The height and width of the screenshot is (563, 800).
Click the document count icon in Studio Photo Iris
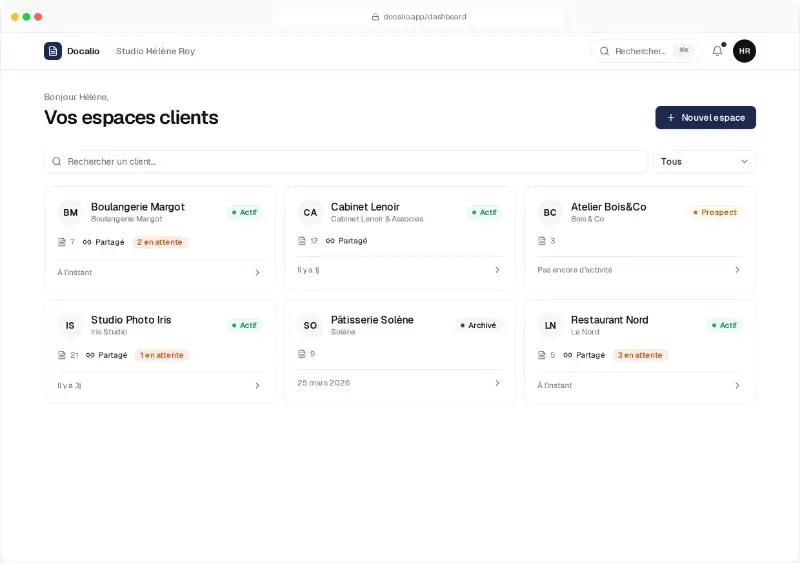point(62,355)
